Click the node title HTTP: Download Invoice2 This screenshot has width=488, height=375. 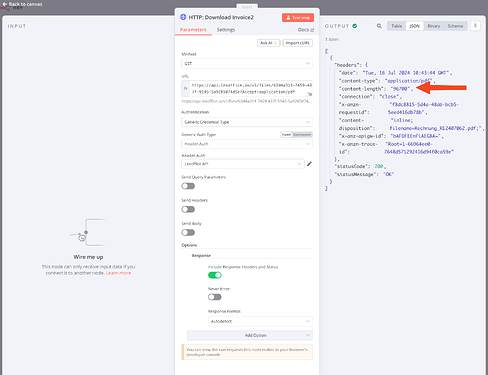pyautogui.click(x=221, y=17)
